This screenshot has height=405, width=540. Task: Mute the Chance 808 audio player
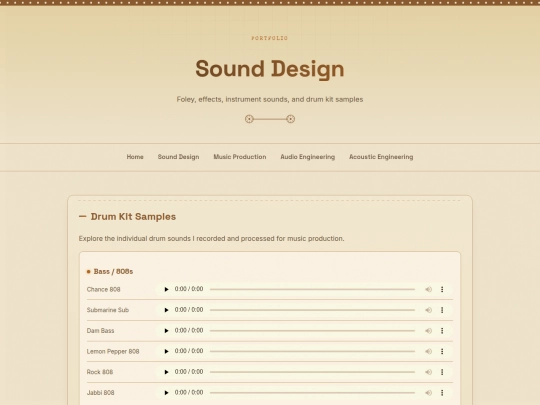(428, 289)
